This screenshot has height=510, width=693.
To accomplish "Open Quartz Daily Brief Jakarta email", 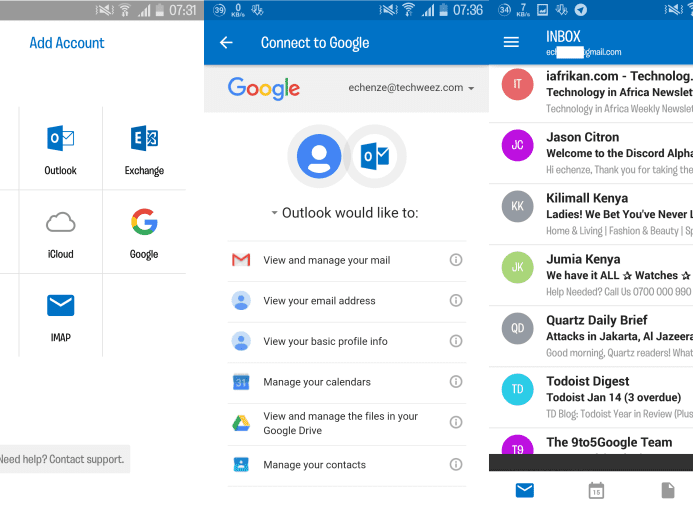I will (591, 336).
